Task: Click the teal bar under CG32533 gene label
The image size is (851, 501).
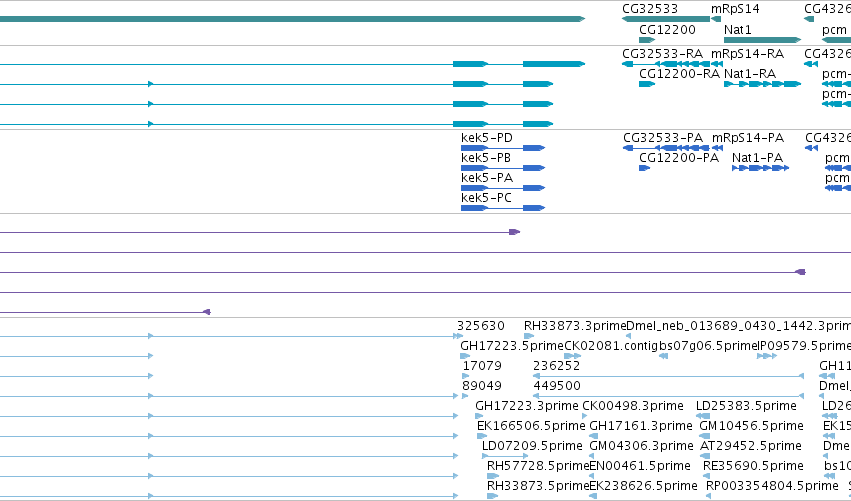Action: 666,19
